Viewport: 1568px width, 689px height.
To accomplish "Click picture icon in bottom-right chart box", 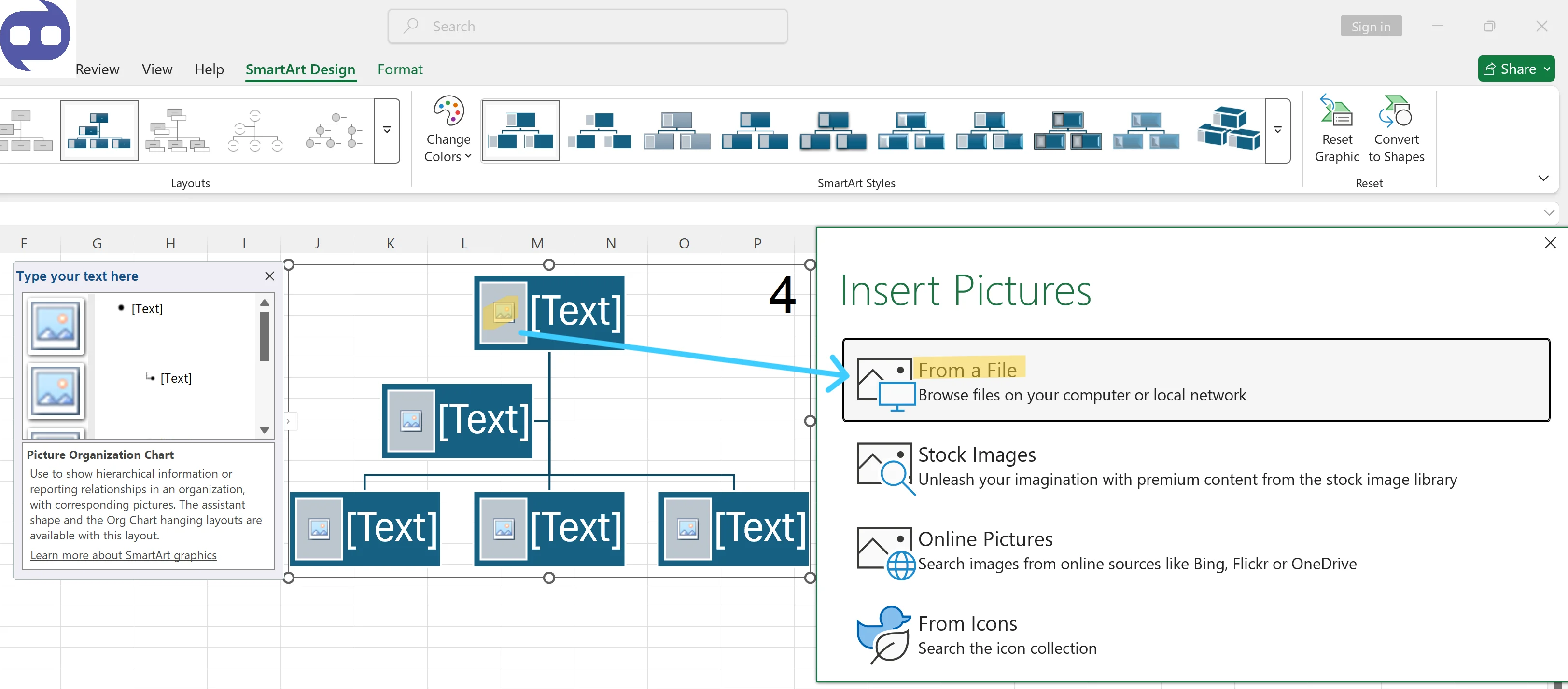I will click(x=688, y=528).
